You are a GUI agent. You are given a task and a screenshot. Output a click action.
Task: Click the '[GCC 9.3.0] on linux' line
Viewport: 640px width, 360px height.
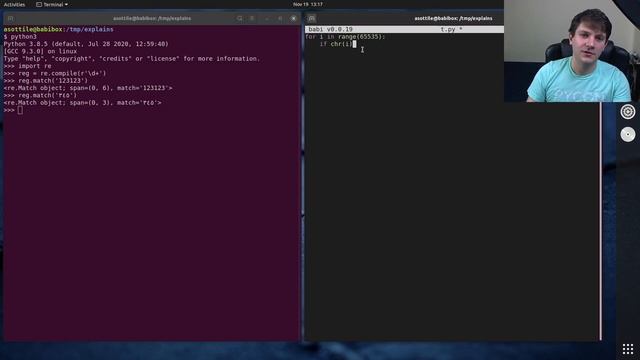coord(40,51)
